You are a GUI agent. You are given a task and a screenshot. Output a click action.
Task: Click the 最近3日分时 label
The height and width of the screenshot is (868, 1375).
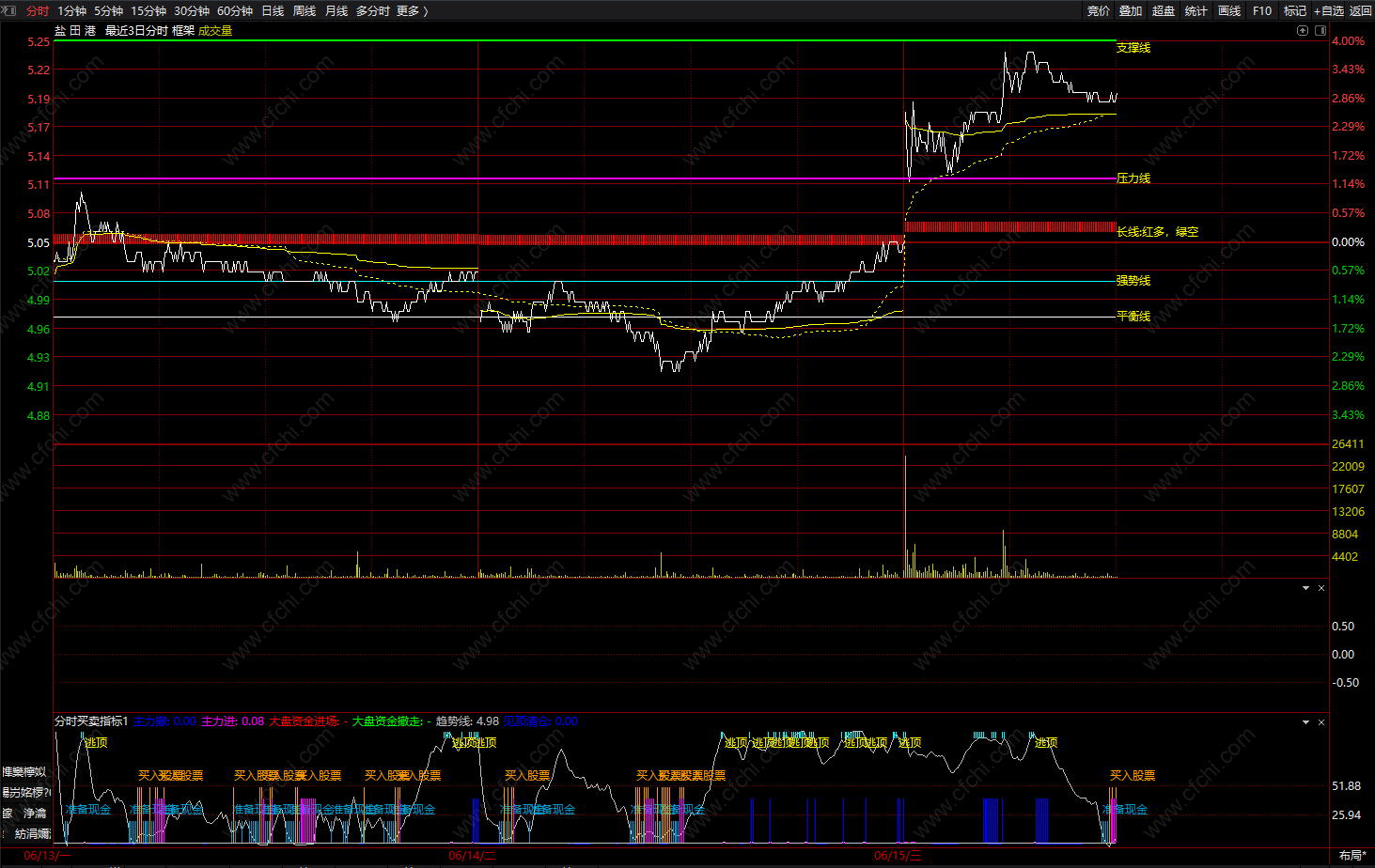click(x=136, y=31)
